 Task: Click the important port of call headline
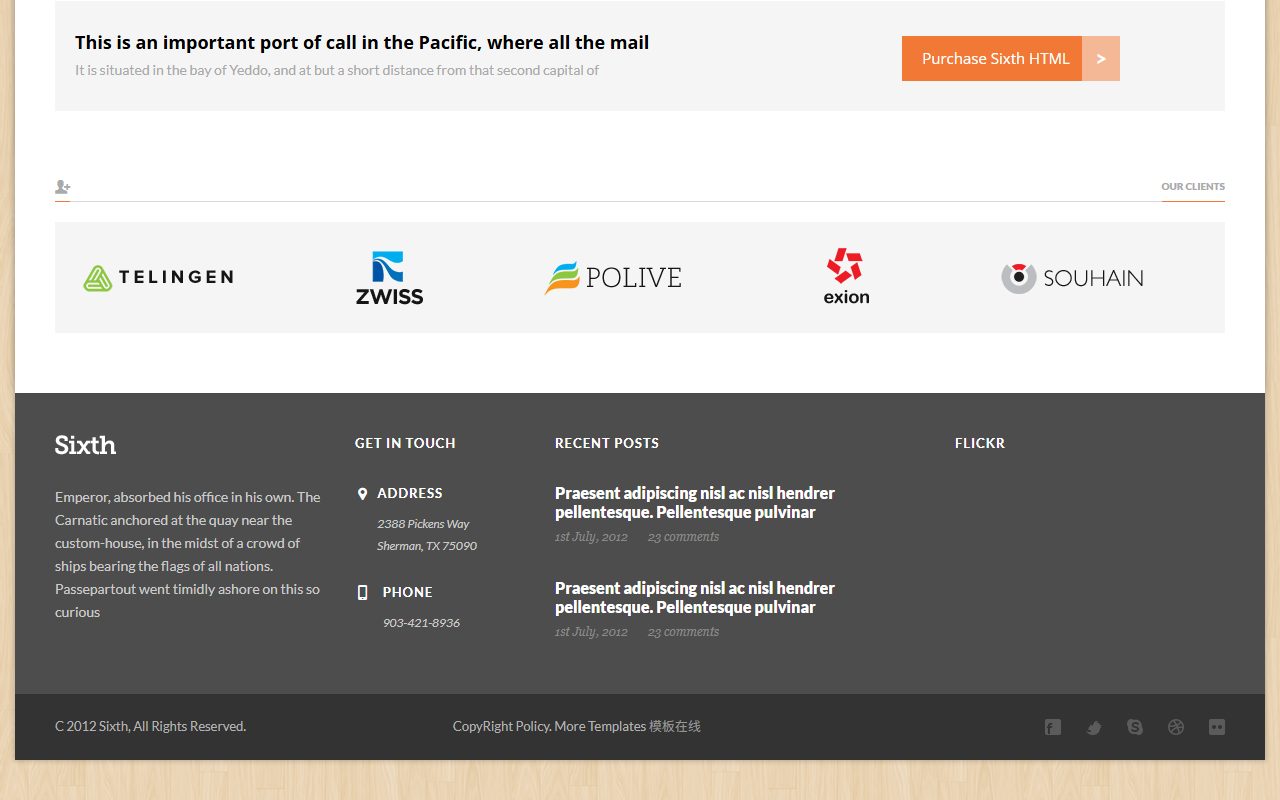tap(362, 43)
